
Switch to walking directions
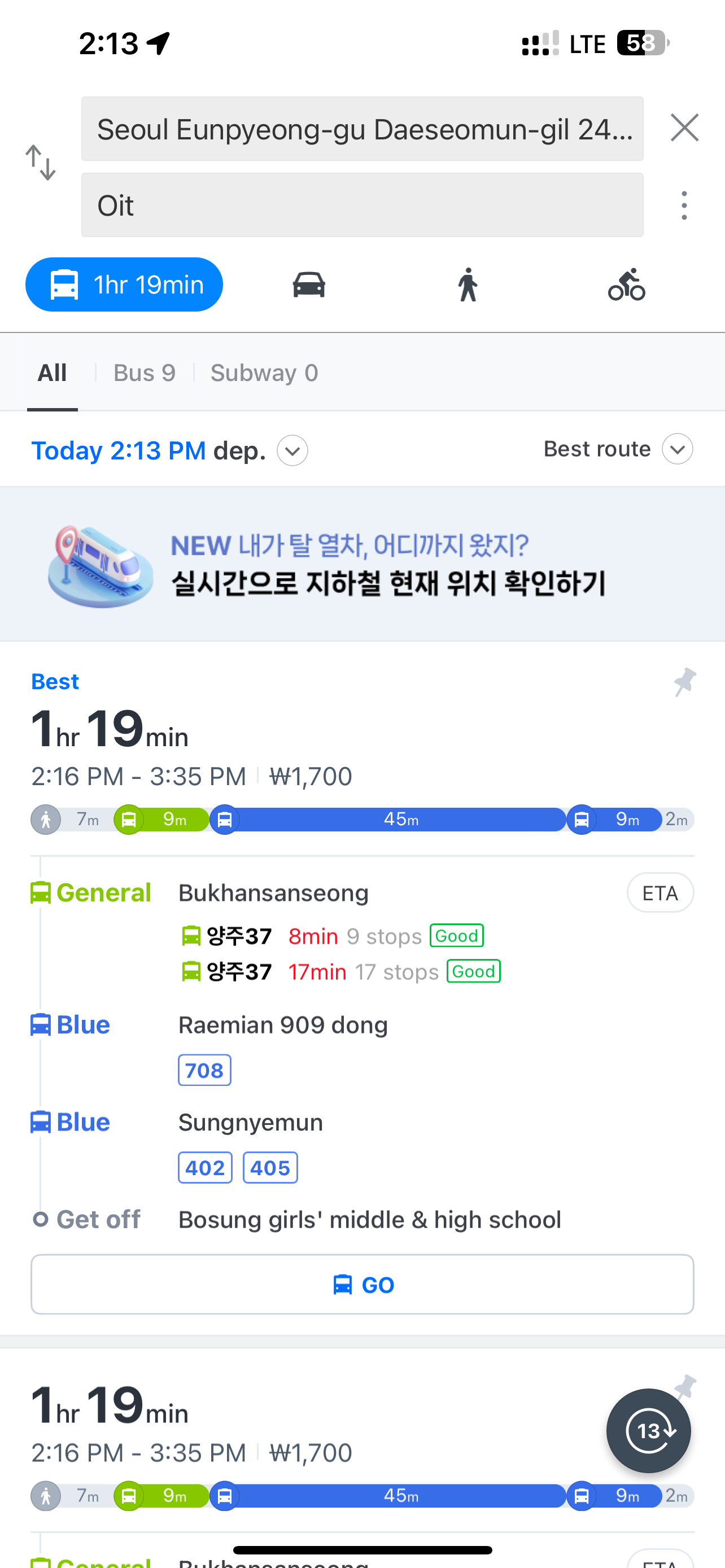[x=468, y=284]
